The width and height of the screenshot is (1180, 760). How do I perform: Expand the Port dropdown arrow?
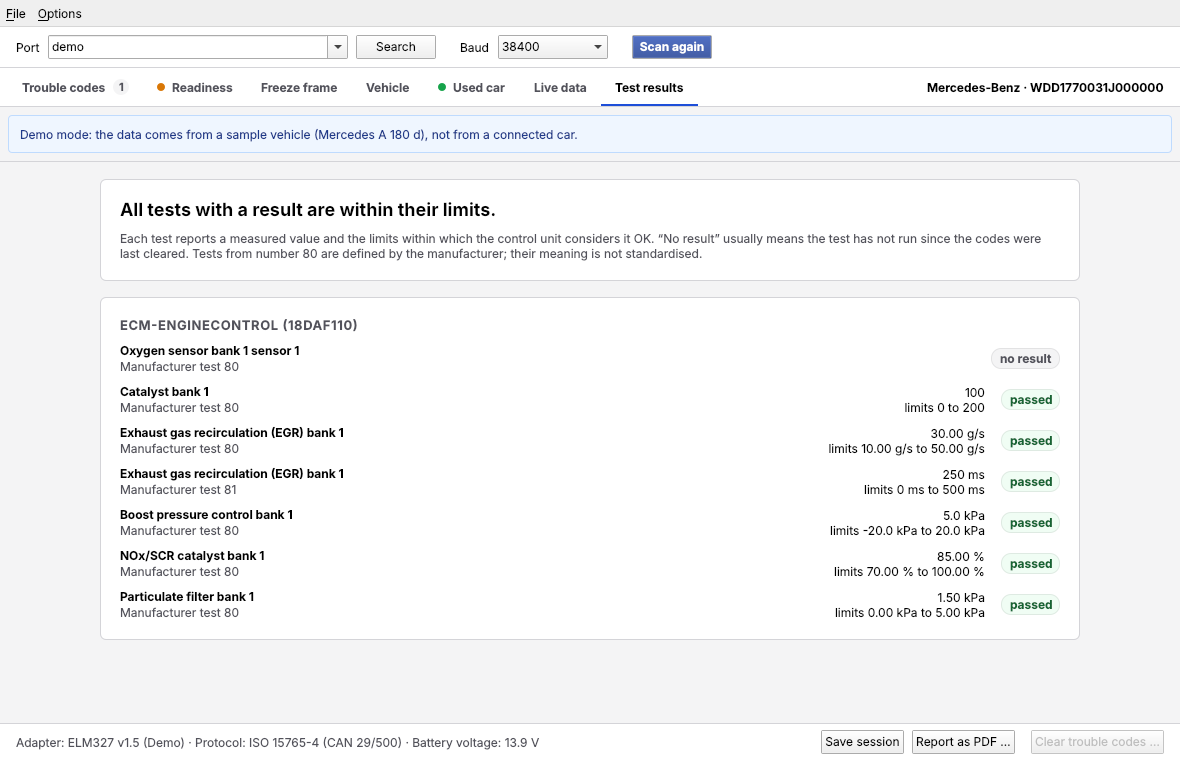coord(338,47)
